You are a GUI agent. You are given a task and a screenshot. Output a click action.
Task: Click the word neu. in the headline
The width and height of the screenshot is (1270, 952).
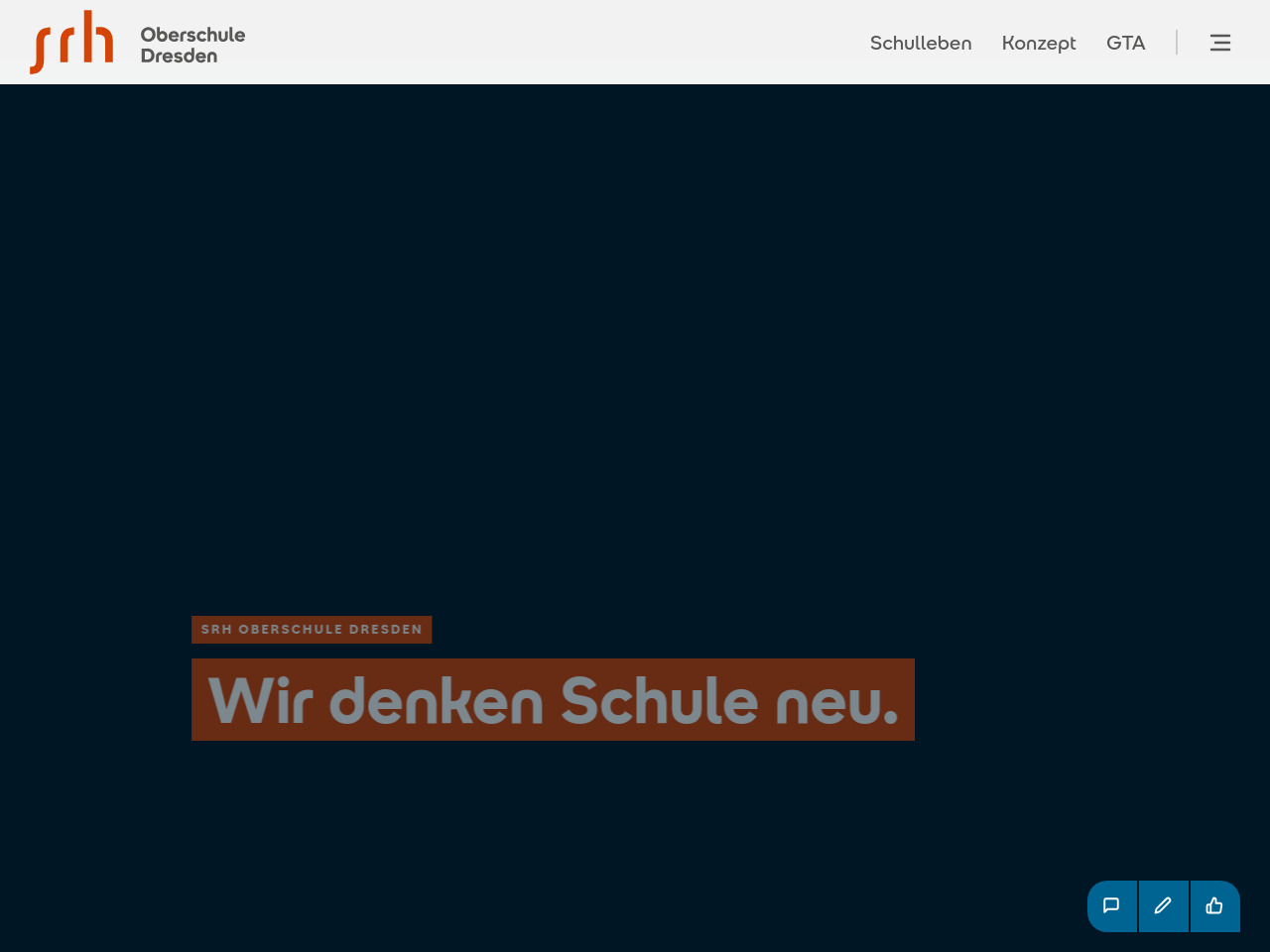836,700
